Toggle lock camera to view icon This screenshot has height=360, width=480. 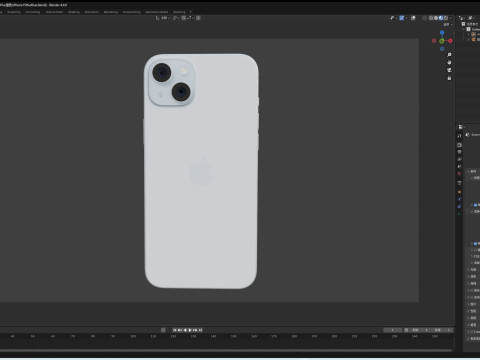449,78
